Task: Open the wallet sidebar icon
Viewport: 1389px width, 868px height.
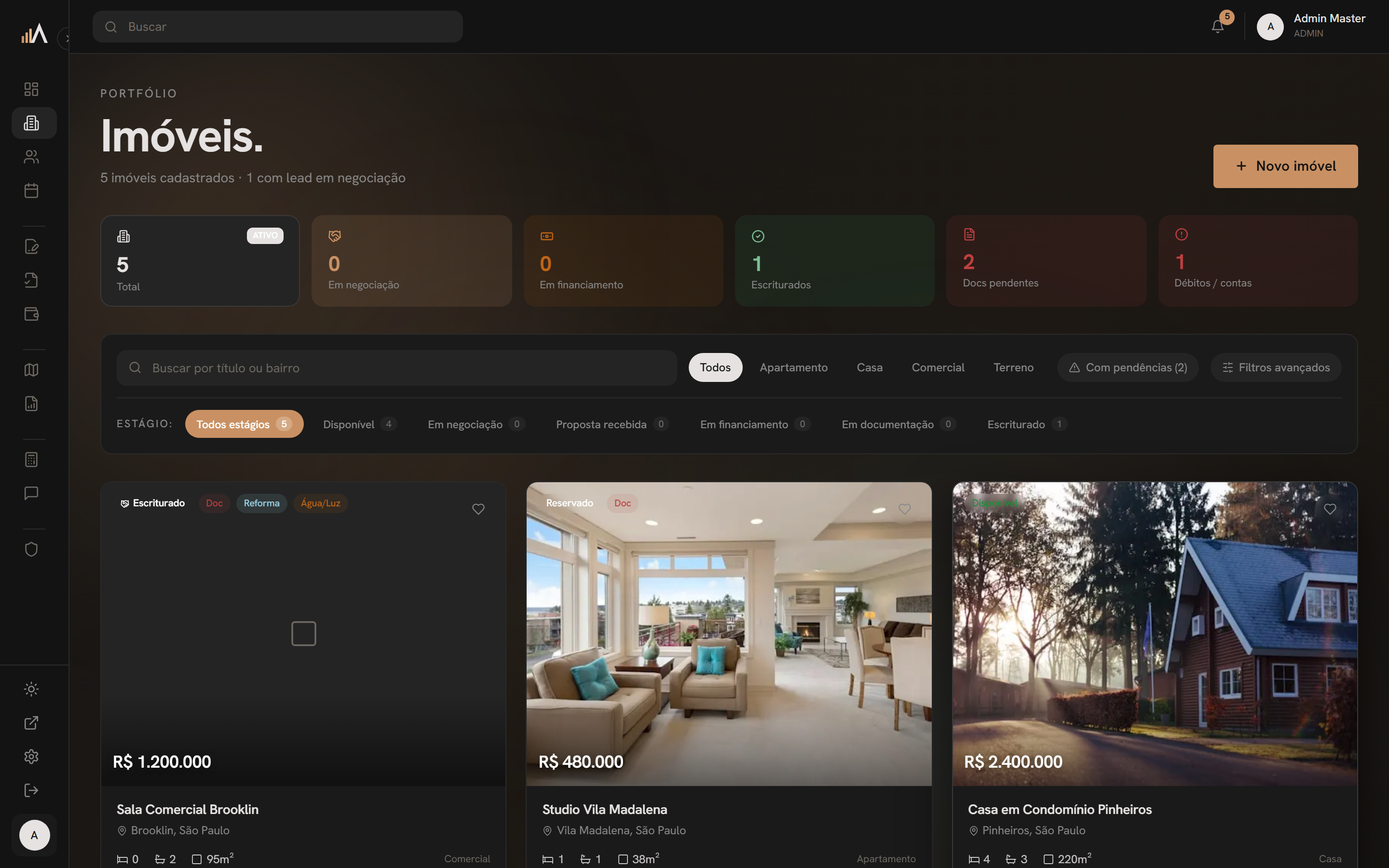Action: pyautogui.click(x=31, y=314)
